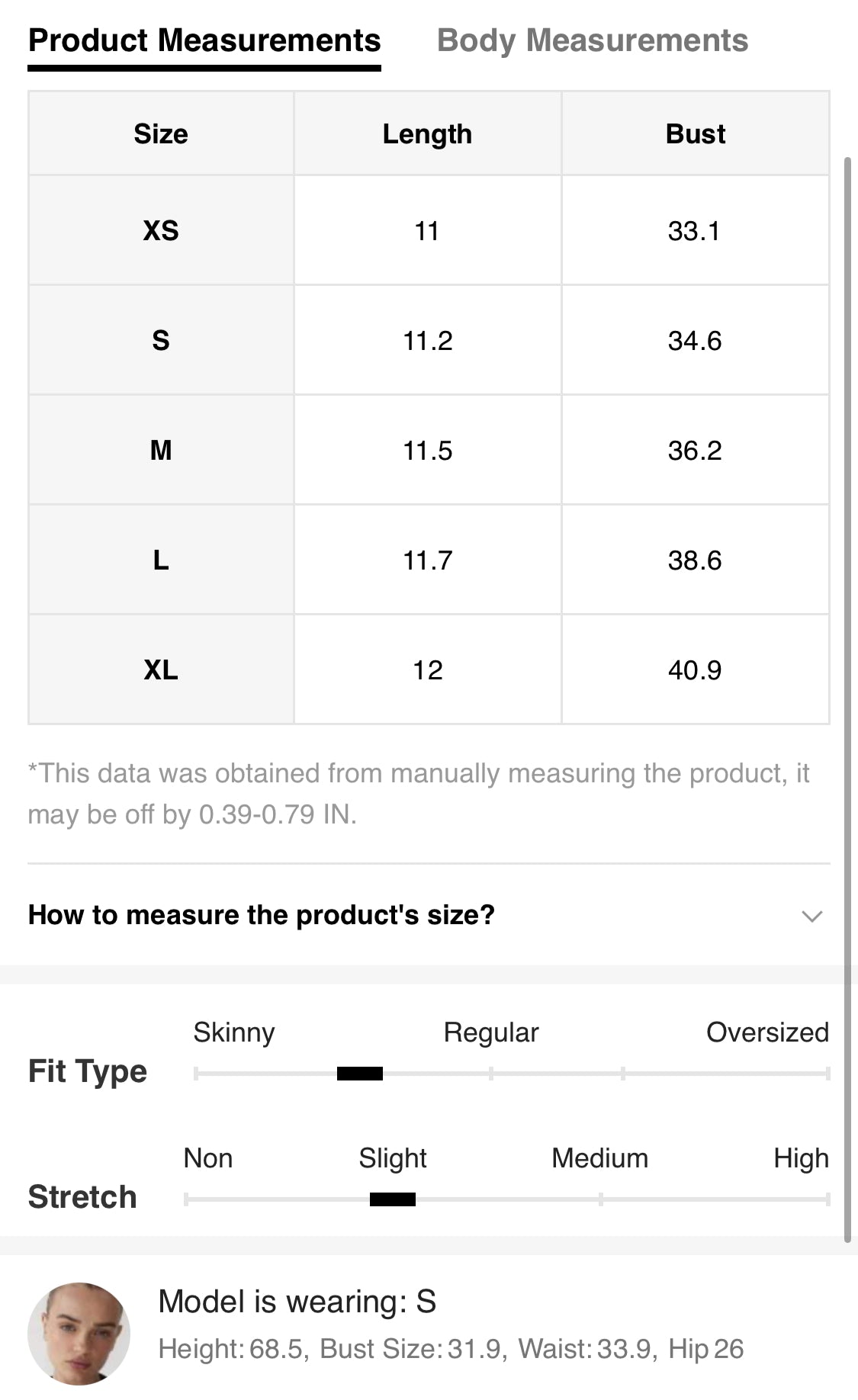Select the XS size row label
Image resolution: width=858 pixels, height=1400 pixels.
(x=161, y=230)
